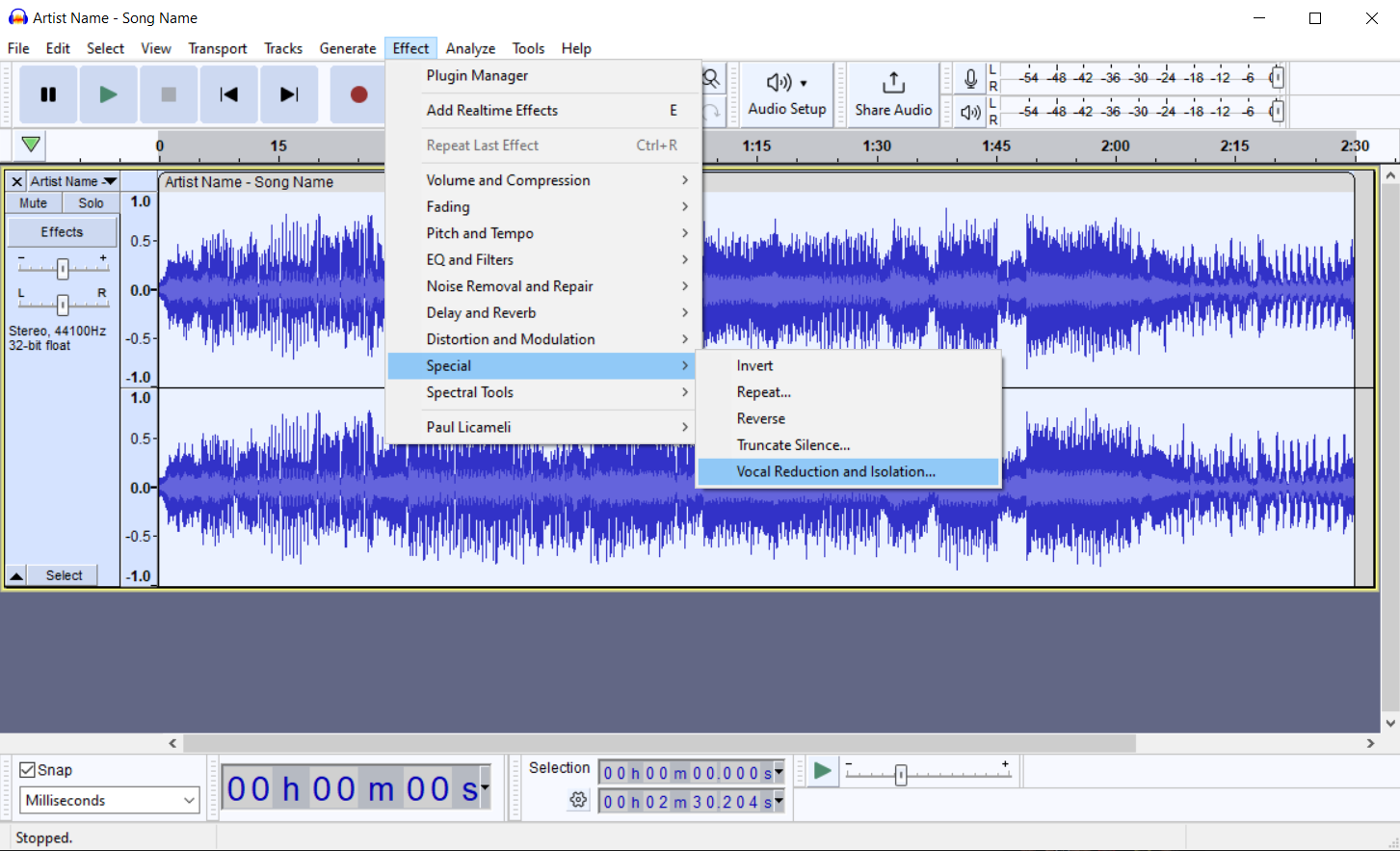The image size is (1400, 851).
Task: Open the Milliseconds snap dropdown
Action: [x=109, y=800]
